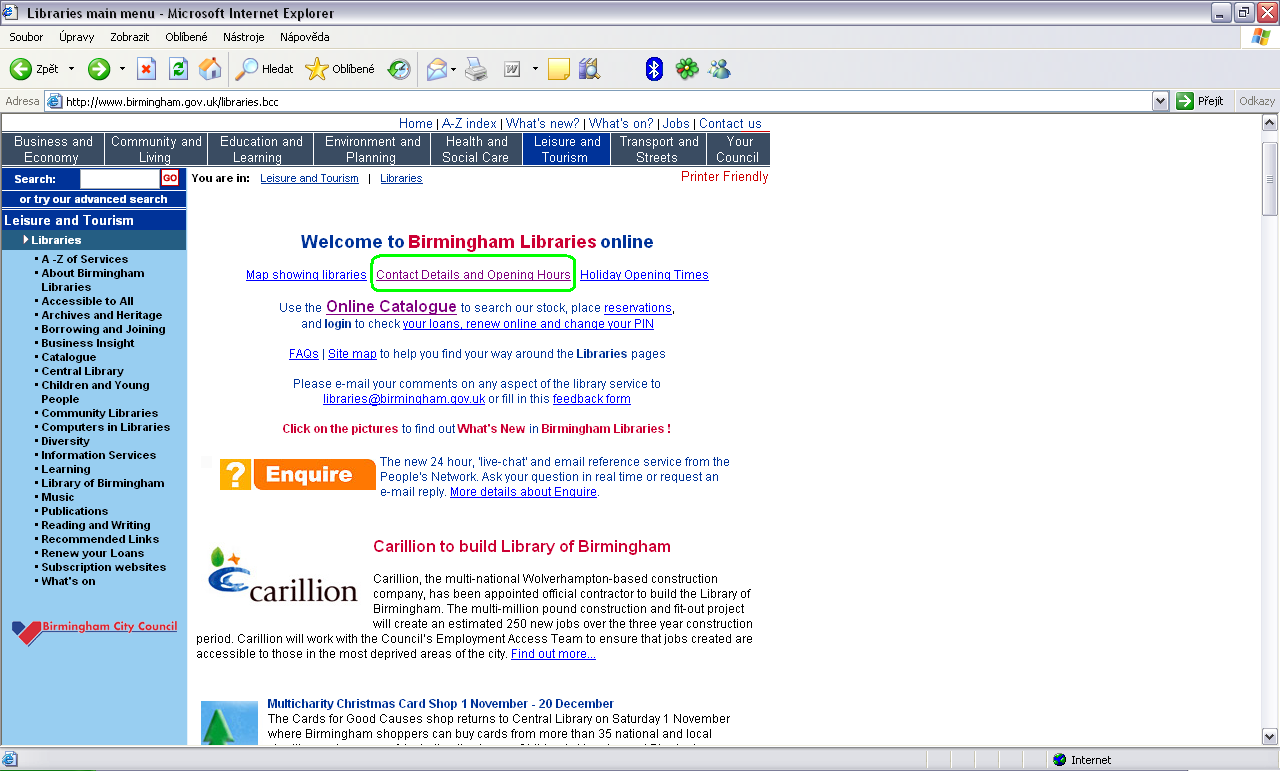The image size is (1280, 771).
Task: Click the orange Enquire banner image
Action: pos(298,474)
